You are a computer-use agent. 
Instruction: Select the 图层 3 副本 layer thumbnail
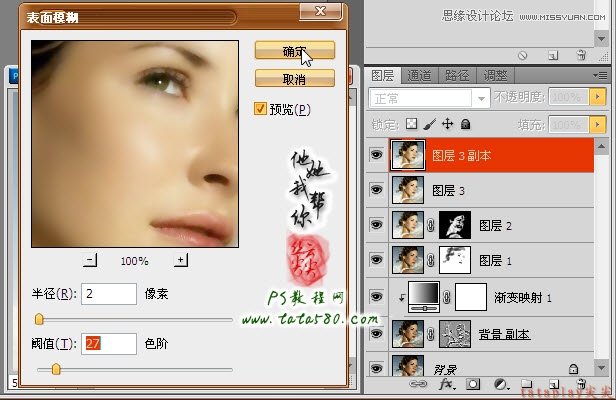(x=408, y=155)
